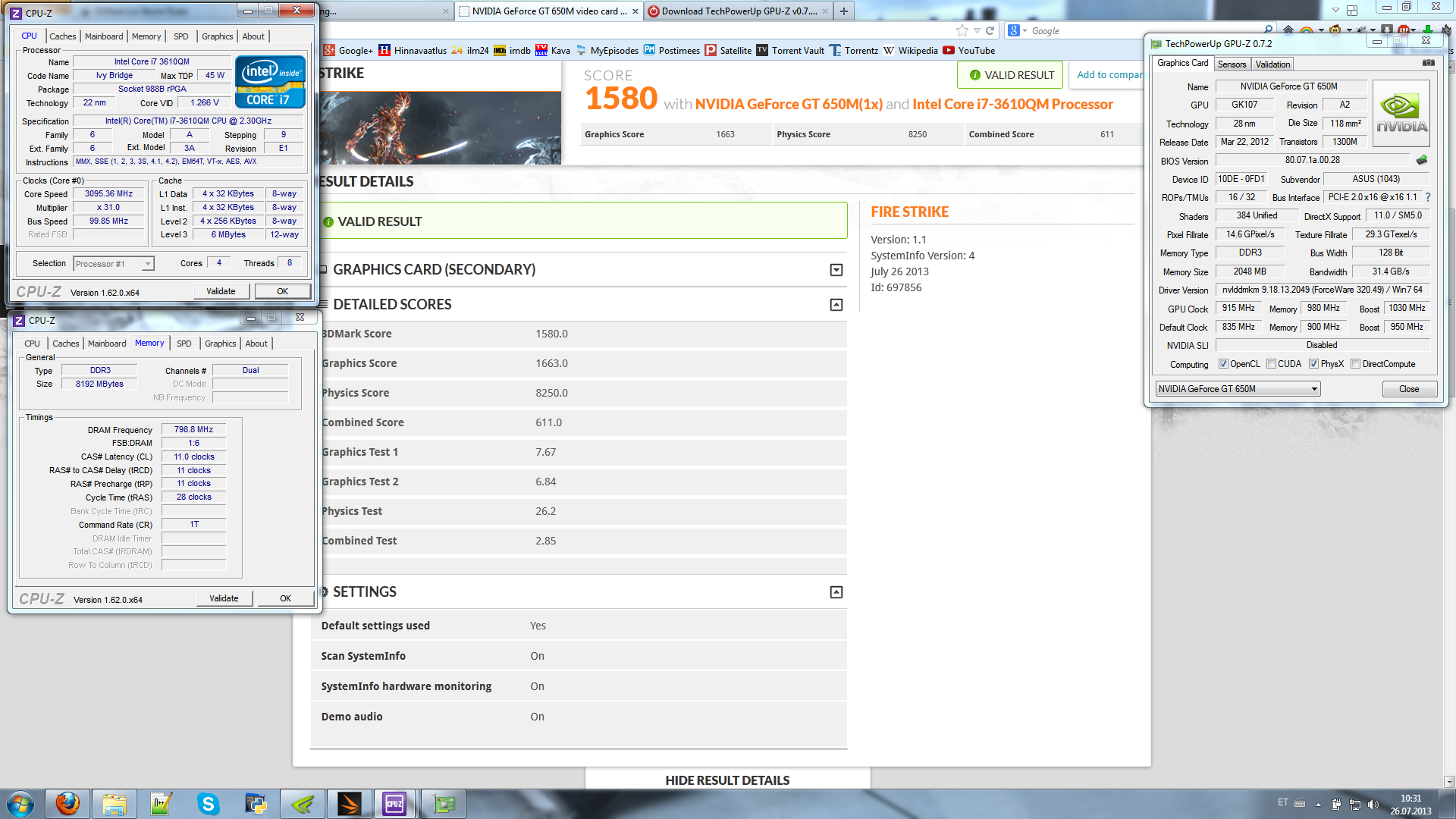1456x819 pixels.
Task: Click the page scrollbar down arrow
Action: point(1449,781)
